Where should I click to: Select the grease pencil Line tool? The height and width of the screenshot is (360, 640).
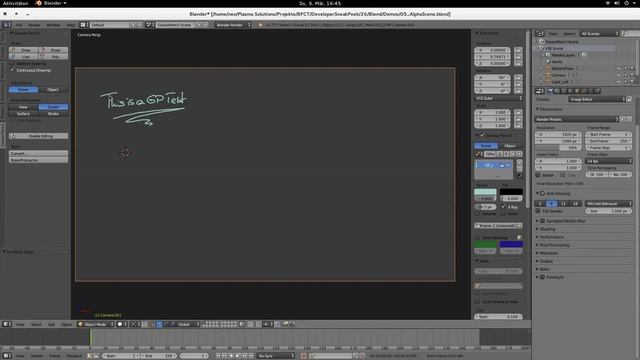[x=24, y=56]
